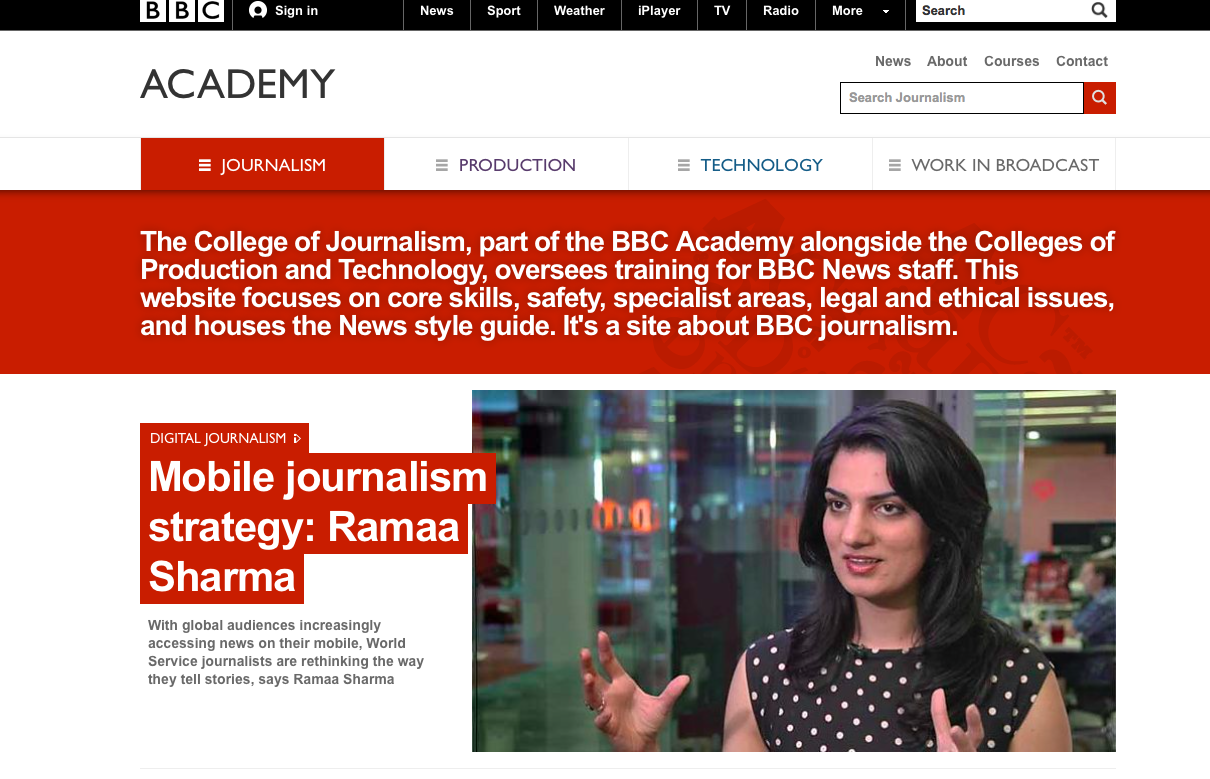Open Weather in the BBC bar
1210x779 pixels.
(x=579, y=11)
